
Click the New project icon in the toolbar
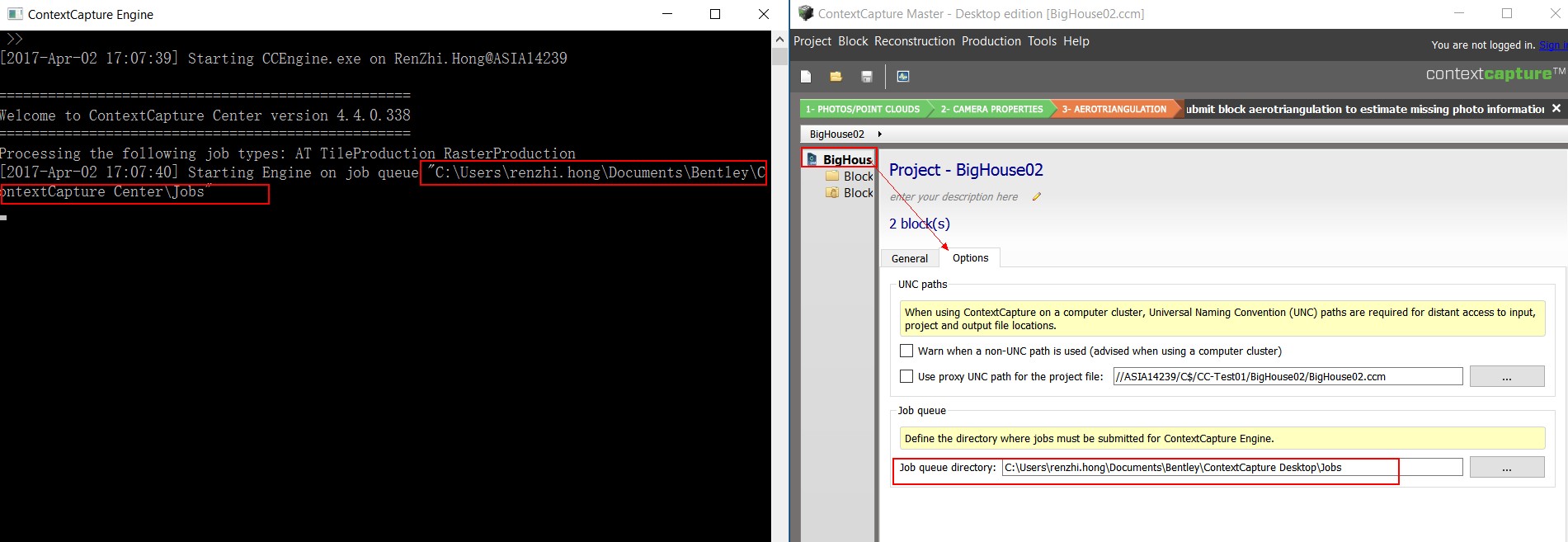pyautogui.click(x=806, y=77)
